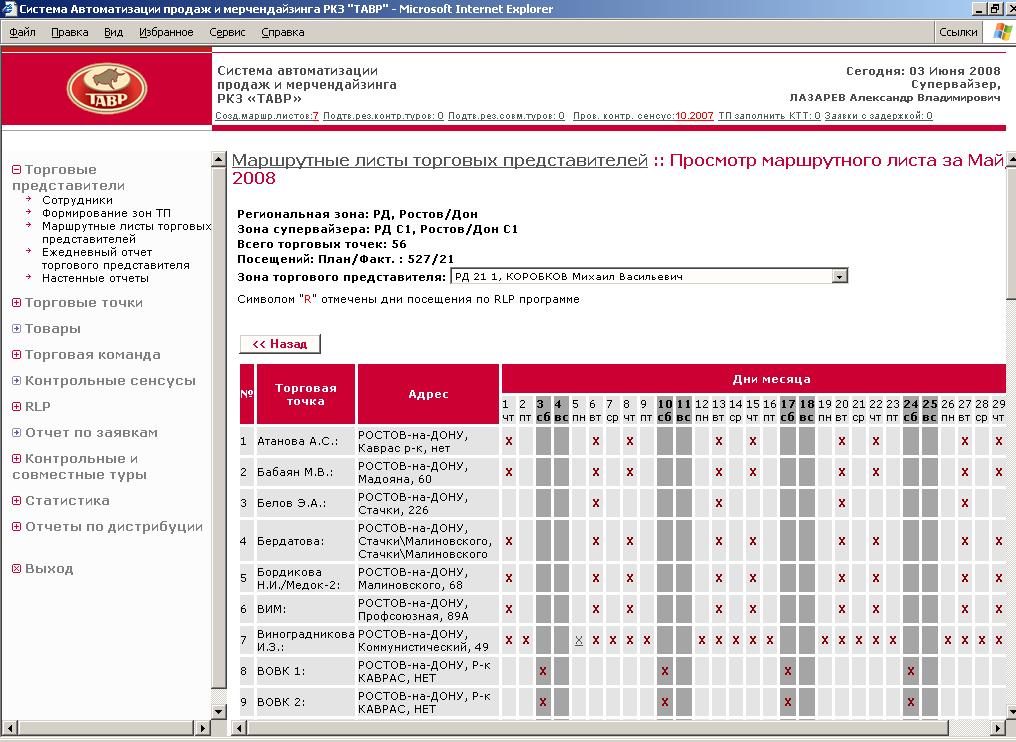Click the address Малиновского, 68

click(411, 585)
